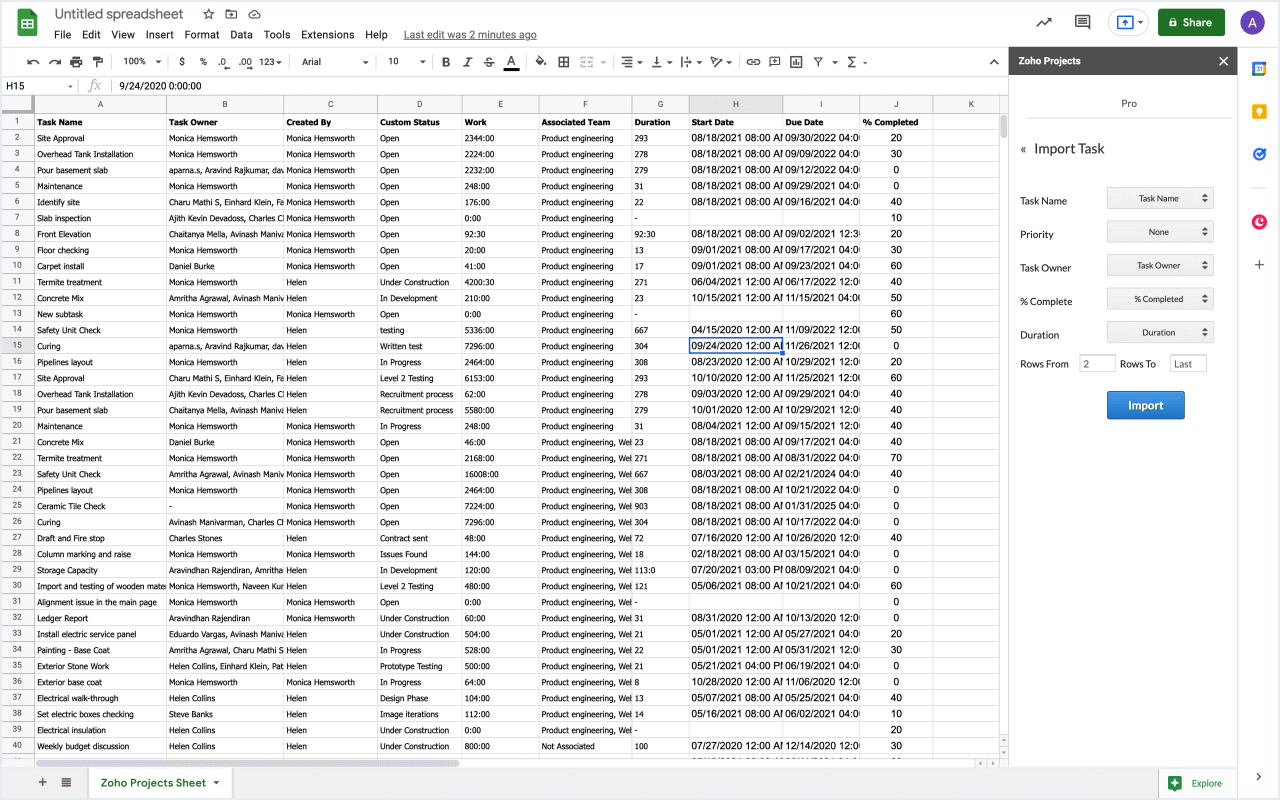
Task: Click the Add sheet plus button
Action: coord(42,782)
